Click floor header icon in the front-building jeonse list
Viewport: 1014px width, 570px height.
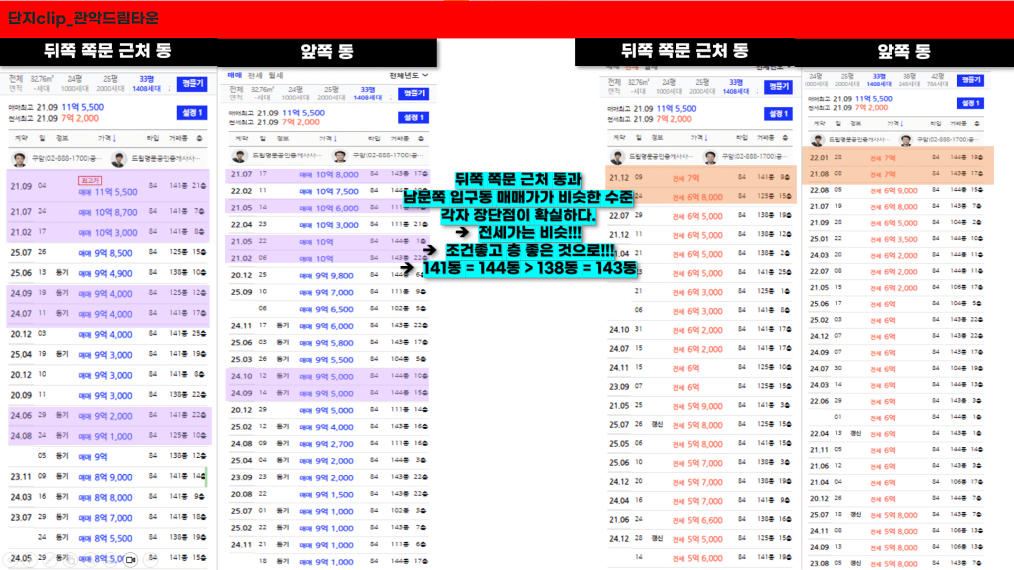976,124
